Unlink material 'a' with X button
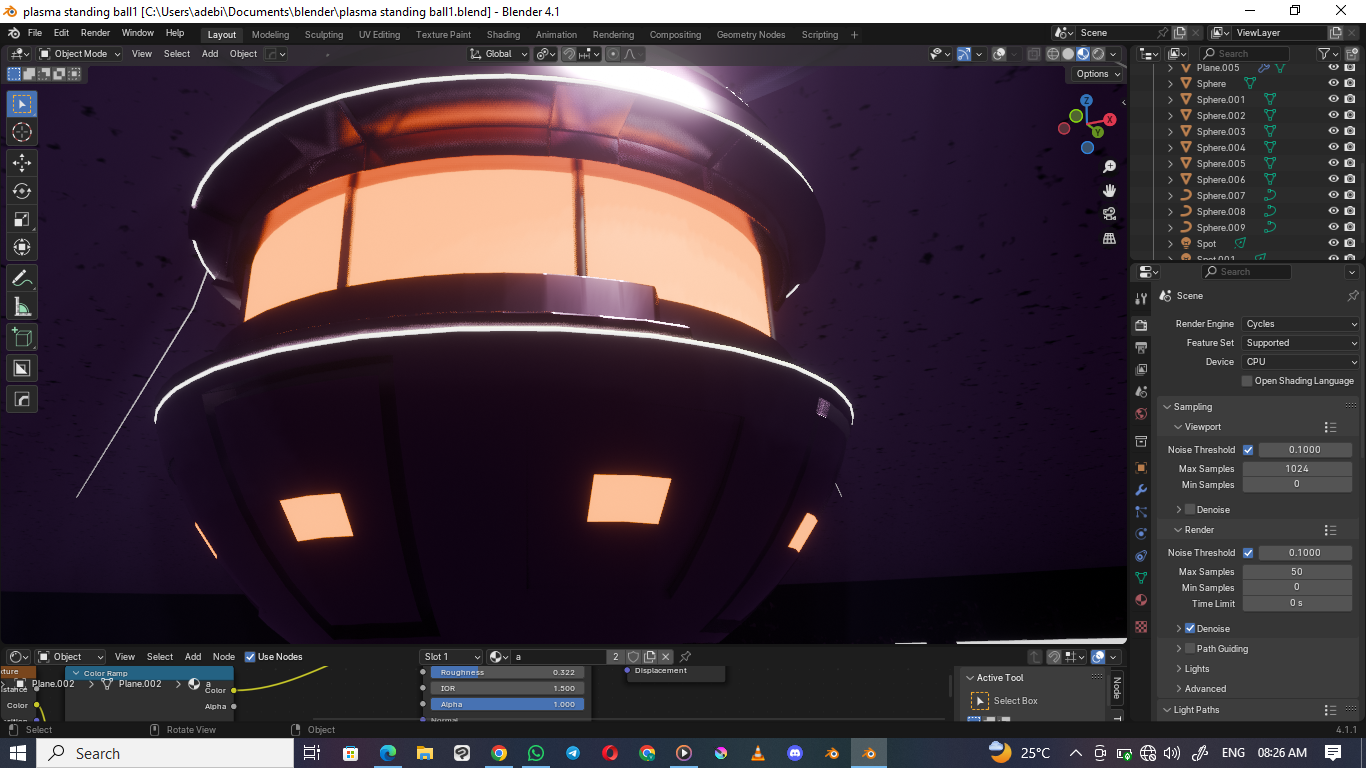This screenshot has height=768, width=1366. [x=666, y=657]
